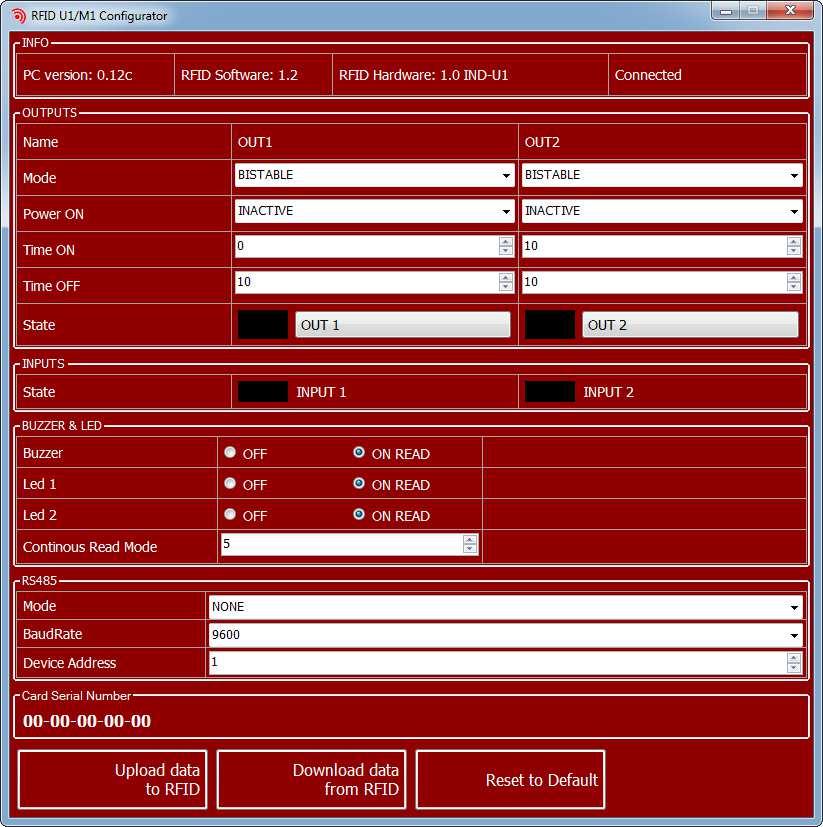
Task: Increase OUT2 Time ON value
Action: 793,242
